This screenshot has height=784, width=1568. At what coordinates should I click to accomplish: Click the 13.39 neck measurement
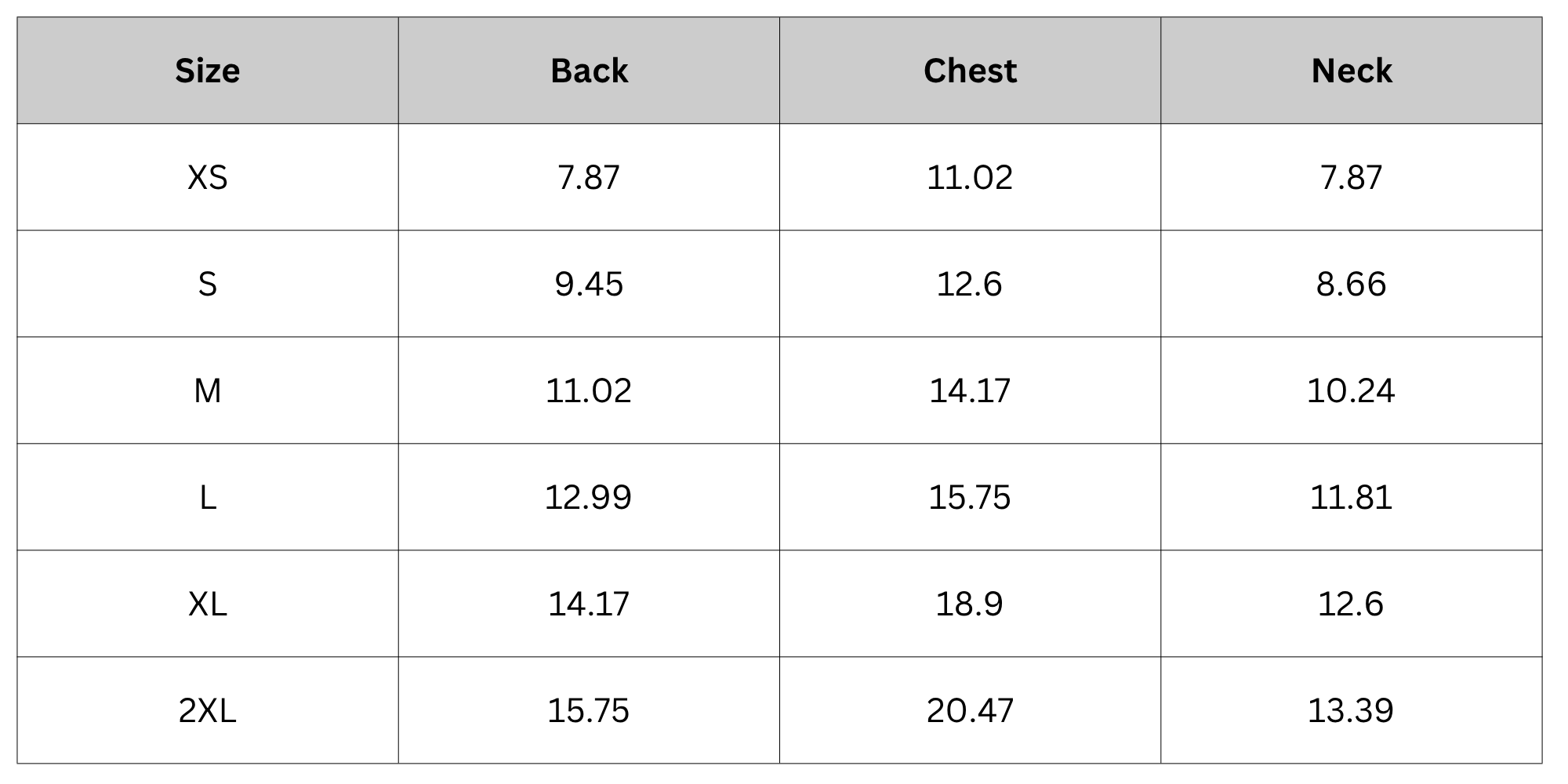point(1351,710)
